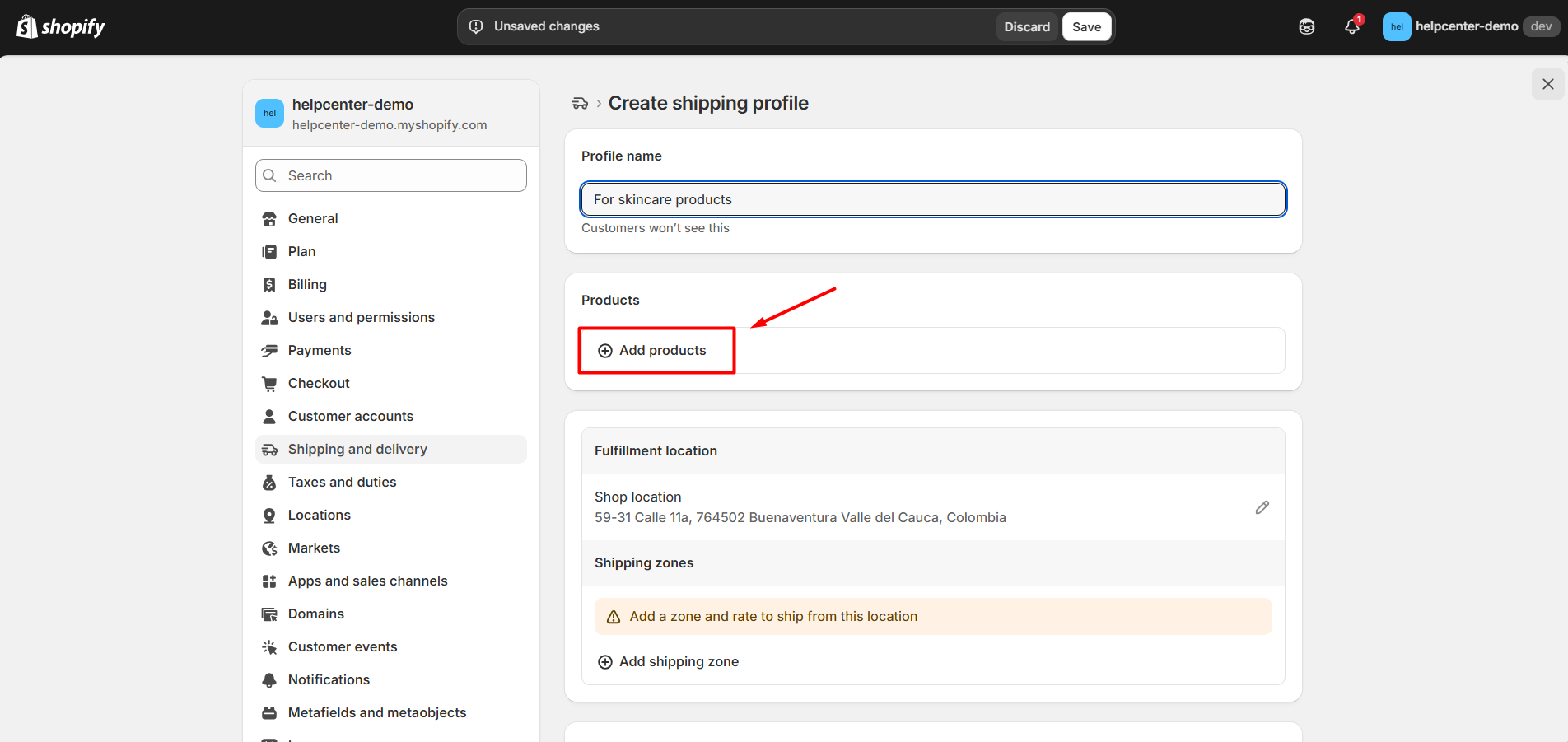Click the sidebar search box
This screenshot has height=742, width=1568.
(390, 175)
